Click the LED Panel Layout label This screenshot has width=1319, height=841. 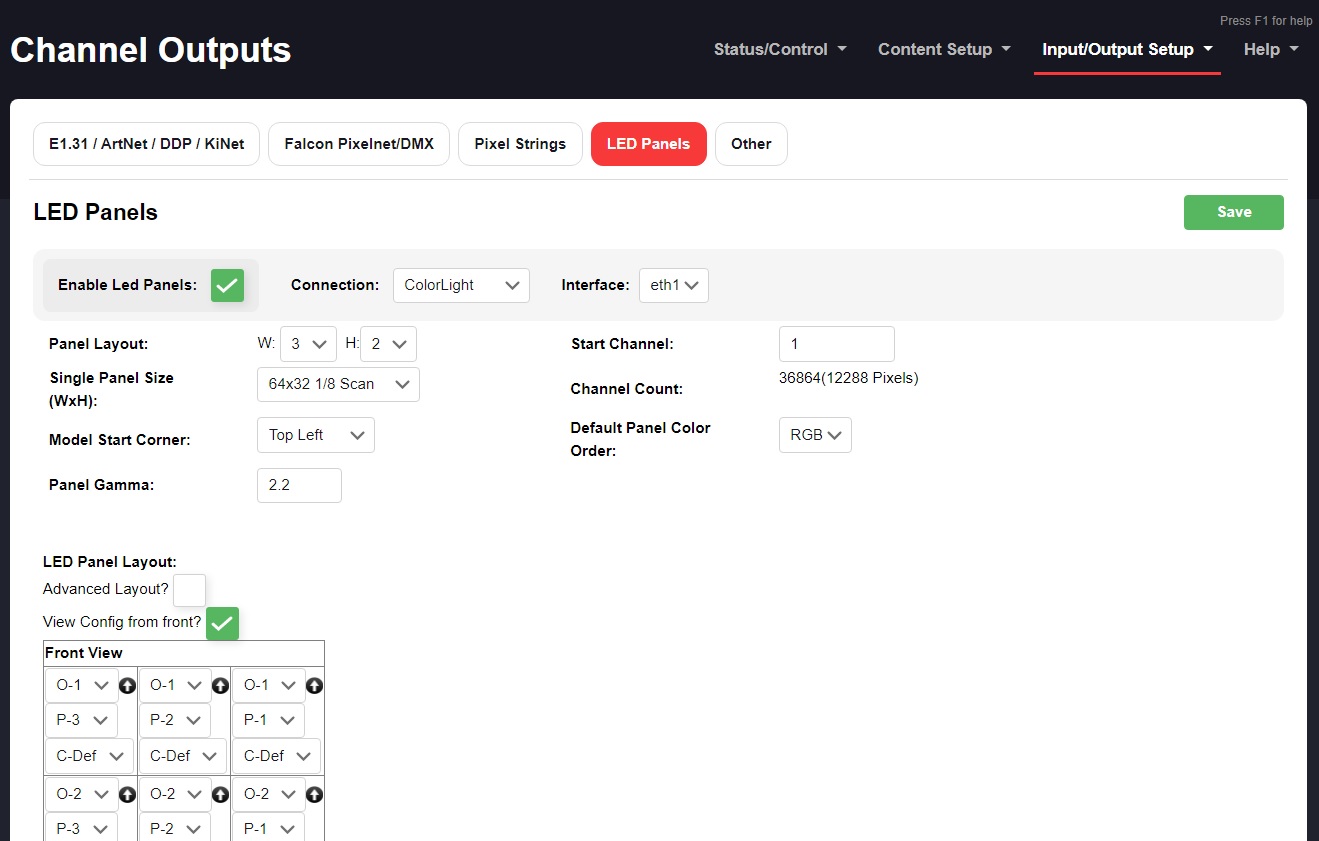pos(110,562)
